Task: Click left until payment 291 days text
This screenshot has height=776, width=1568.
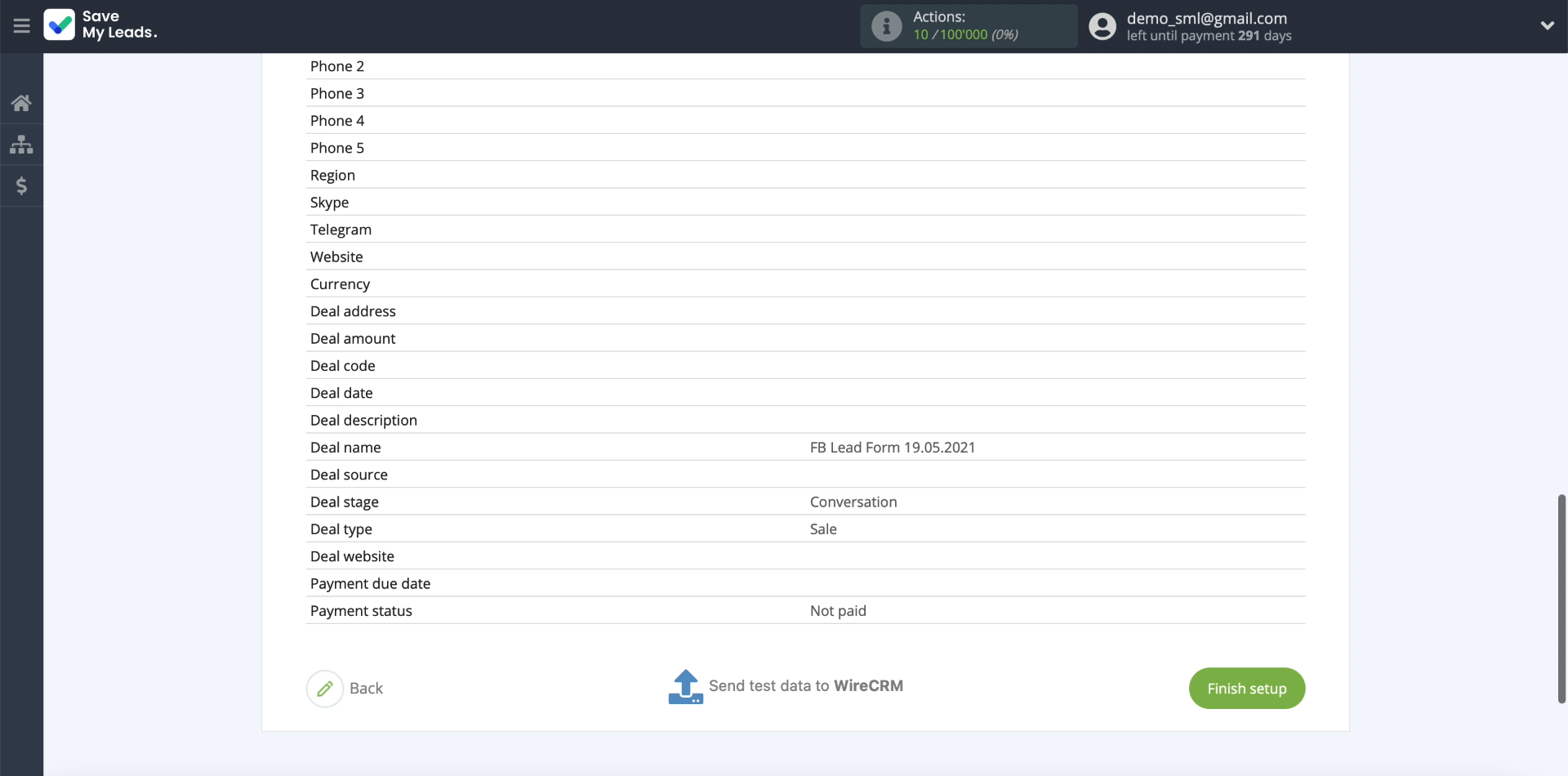Action: click(1209, 36)
